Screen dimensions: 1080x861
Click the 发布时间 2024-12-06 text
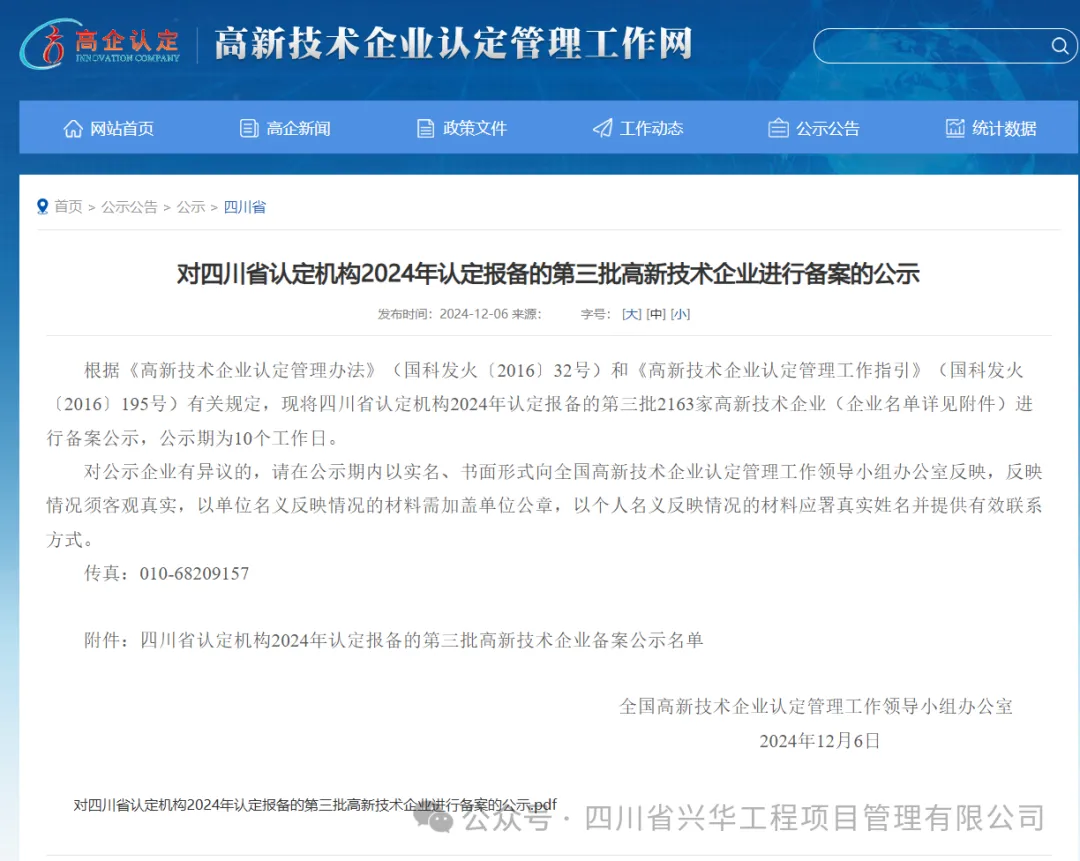pos(443,314)
